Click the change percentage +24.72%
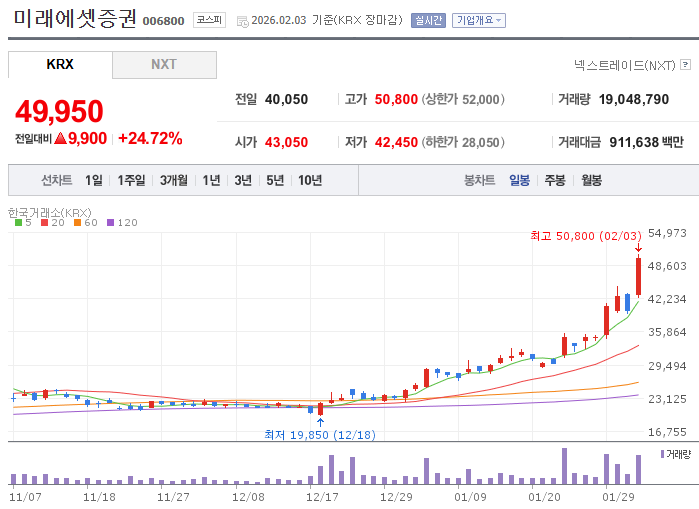 [150, 139]
